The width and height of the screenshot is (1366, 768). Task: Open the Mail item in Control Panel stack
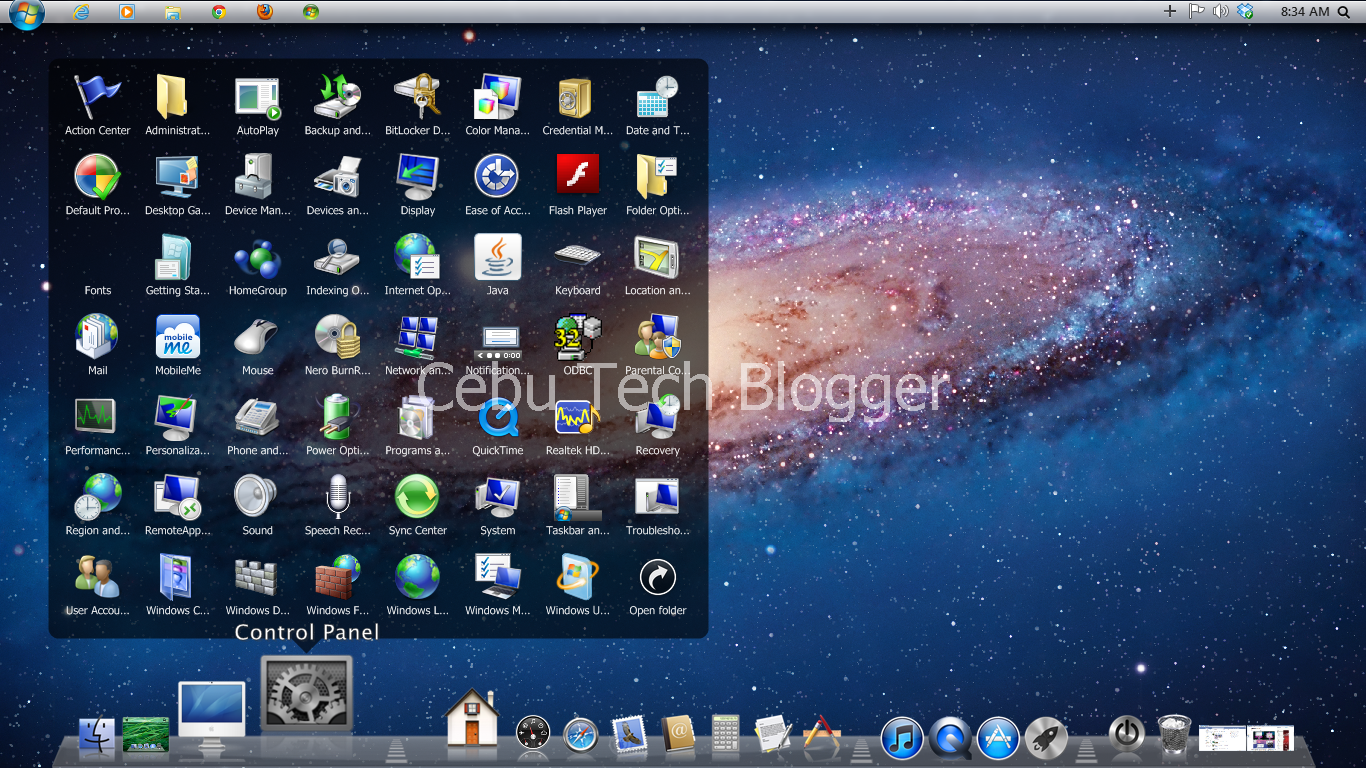point(98,337)
